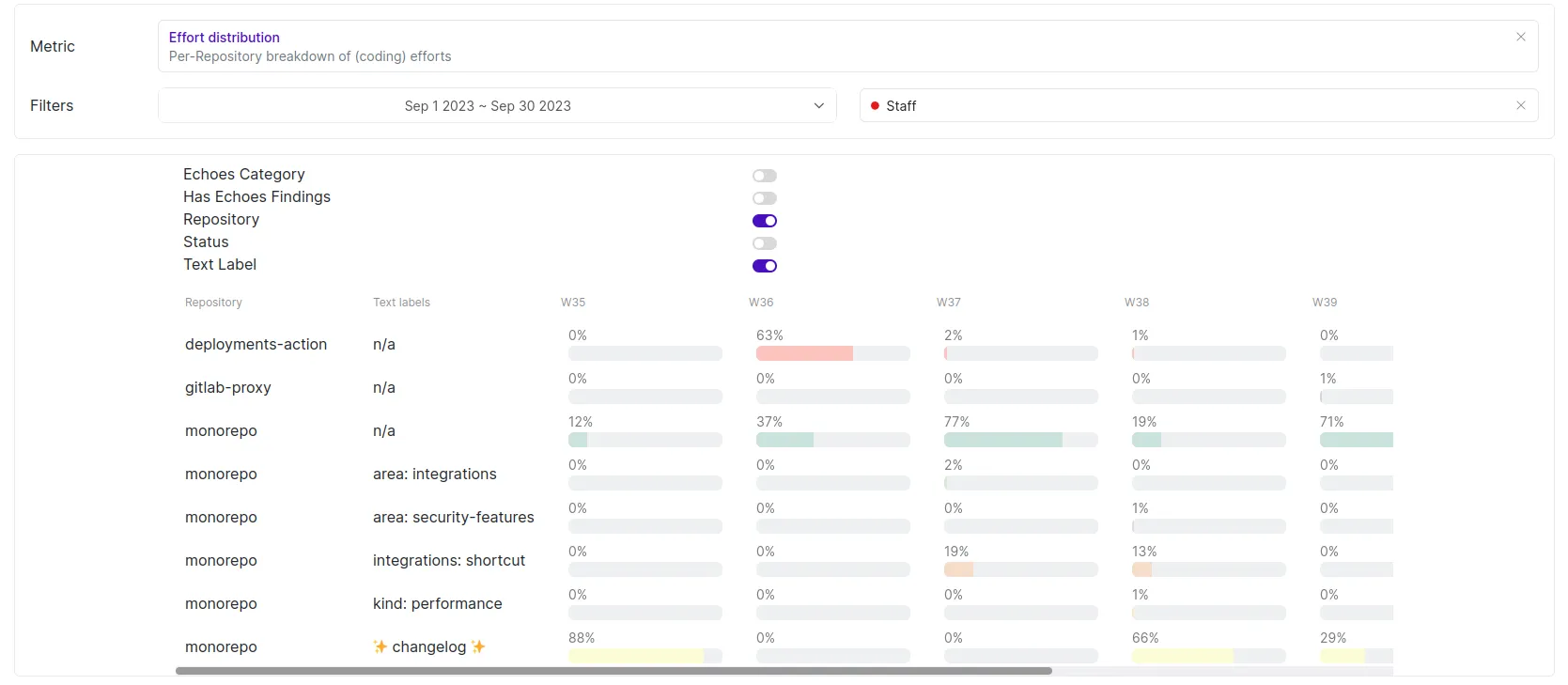This screenshot has width=1568, height=685.
Task: Turn off the Text Label toggle
Action: pos(765,266)
